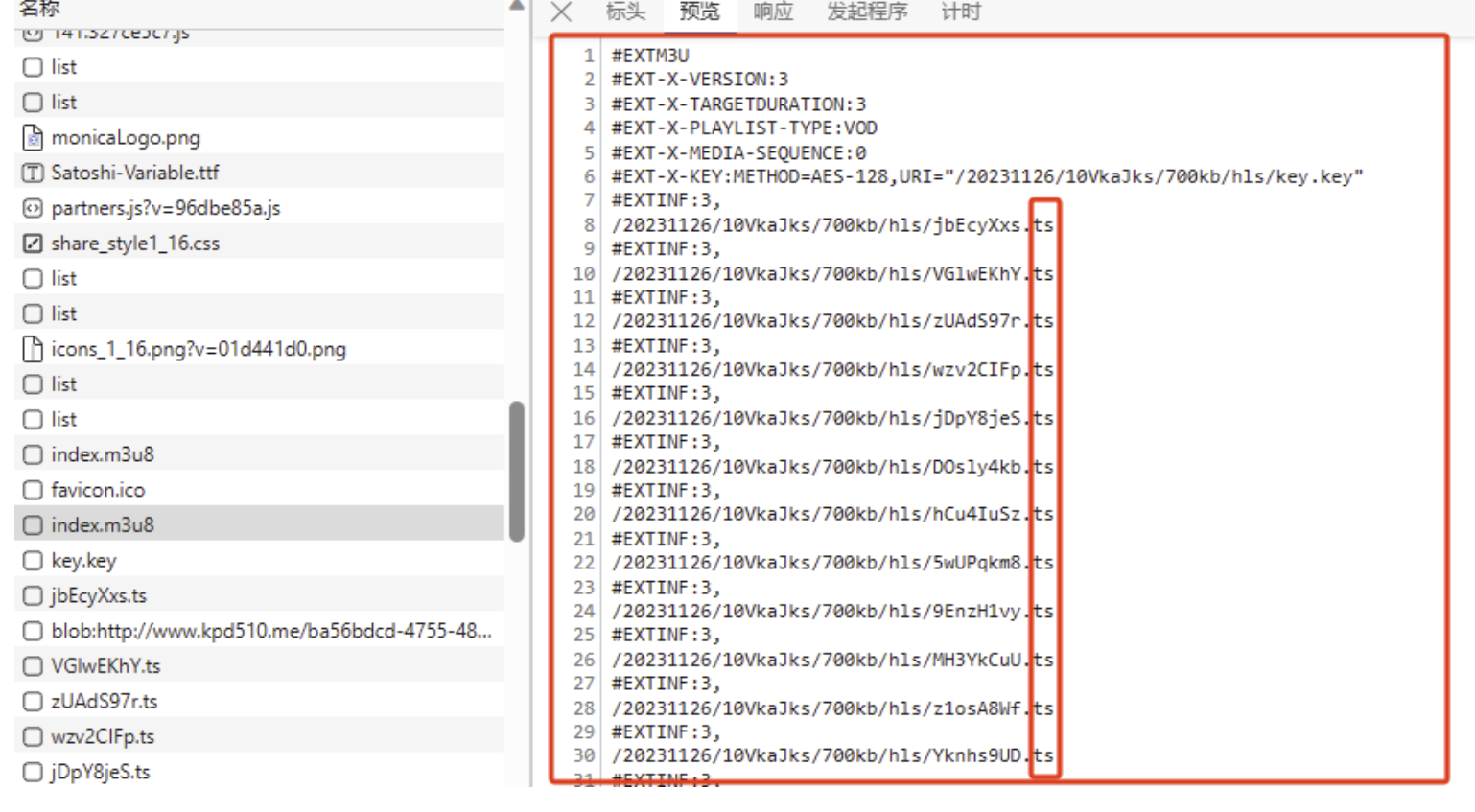Screen dimensions: 1475x812
Task: Open the blob:http://www.kpd510.me request
Action: (x=270, y=631)
